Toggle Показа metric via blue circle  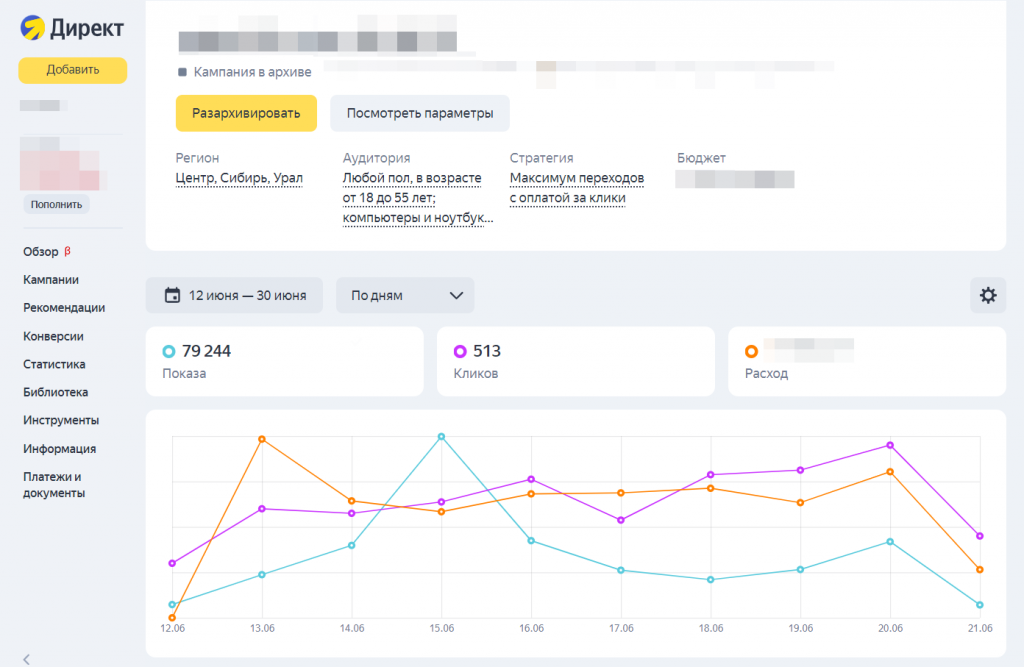(x=168, y=351)
